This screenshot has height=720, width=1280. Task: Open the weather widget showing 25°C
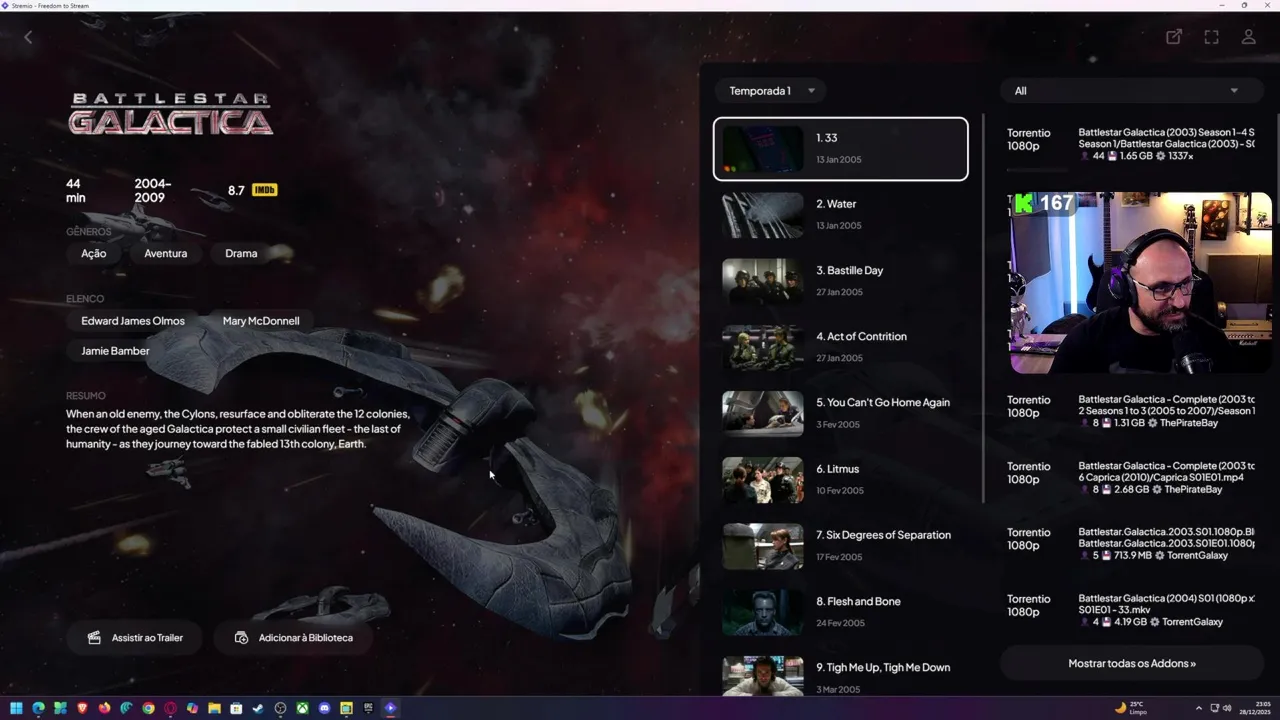click(1131, 708)
